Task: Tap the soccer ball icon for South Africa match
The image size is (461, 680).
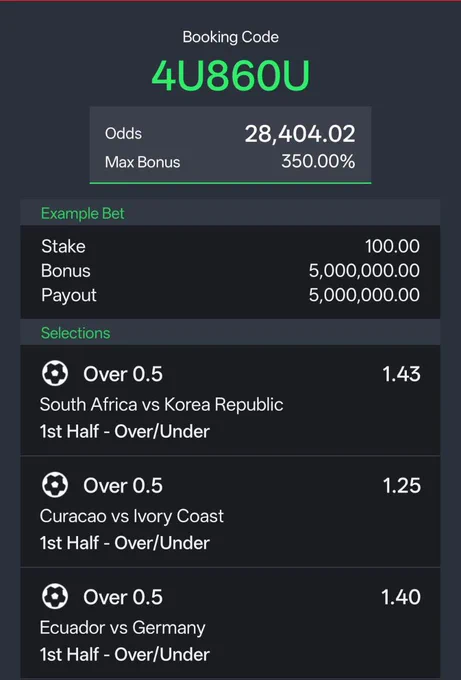Action: click(55, 373)
